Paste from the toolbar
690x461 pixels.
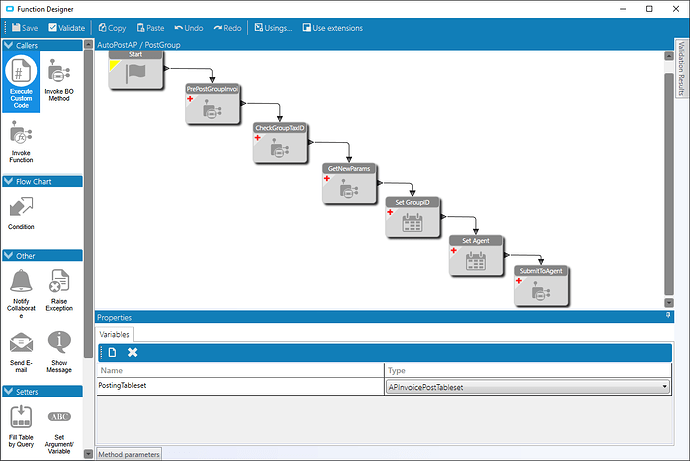pos(150,28)
